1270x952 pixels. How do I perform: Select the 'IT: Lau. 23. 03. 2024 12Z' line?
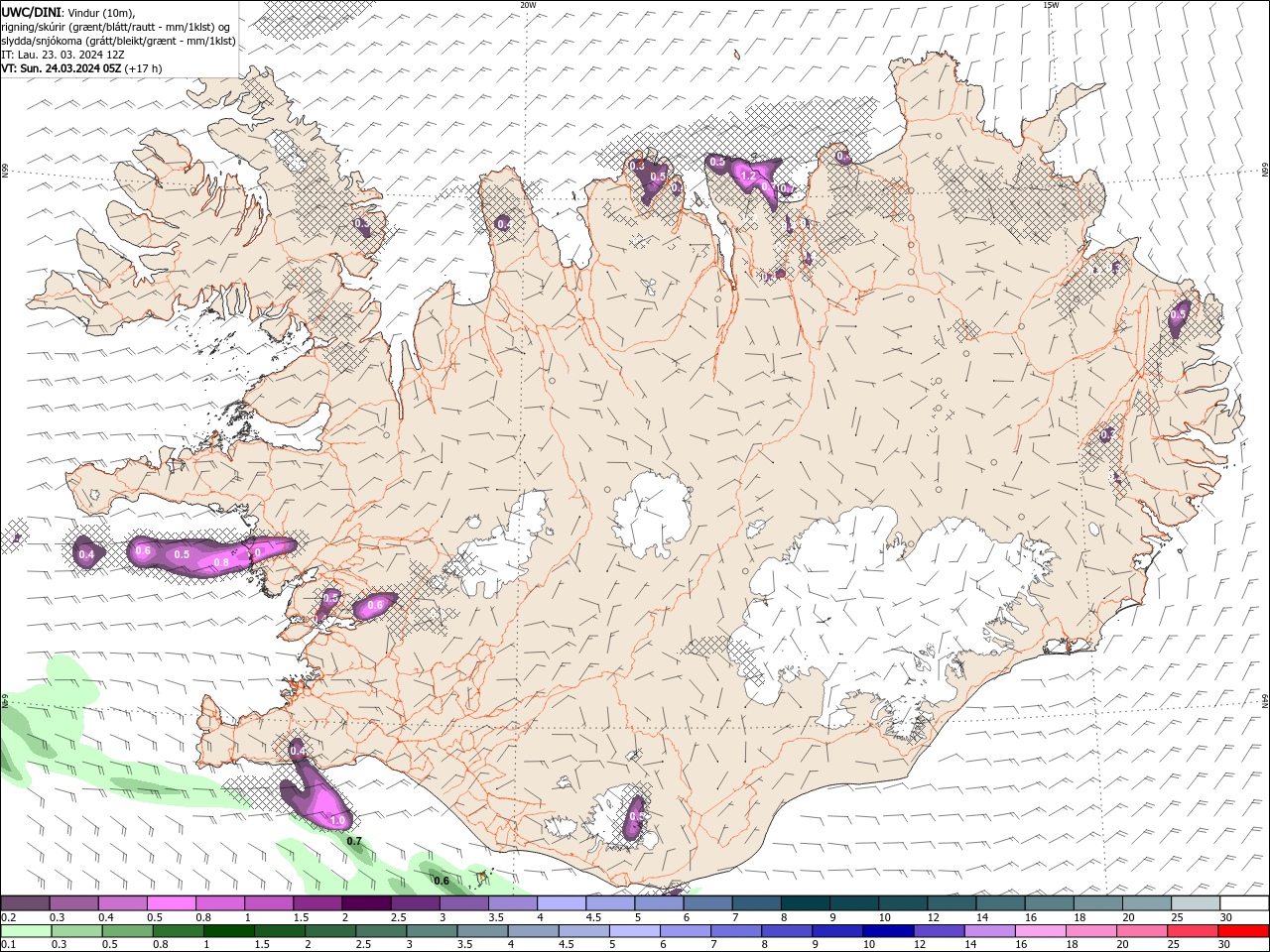pyautogui.click(x=64, y=55)
